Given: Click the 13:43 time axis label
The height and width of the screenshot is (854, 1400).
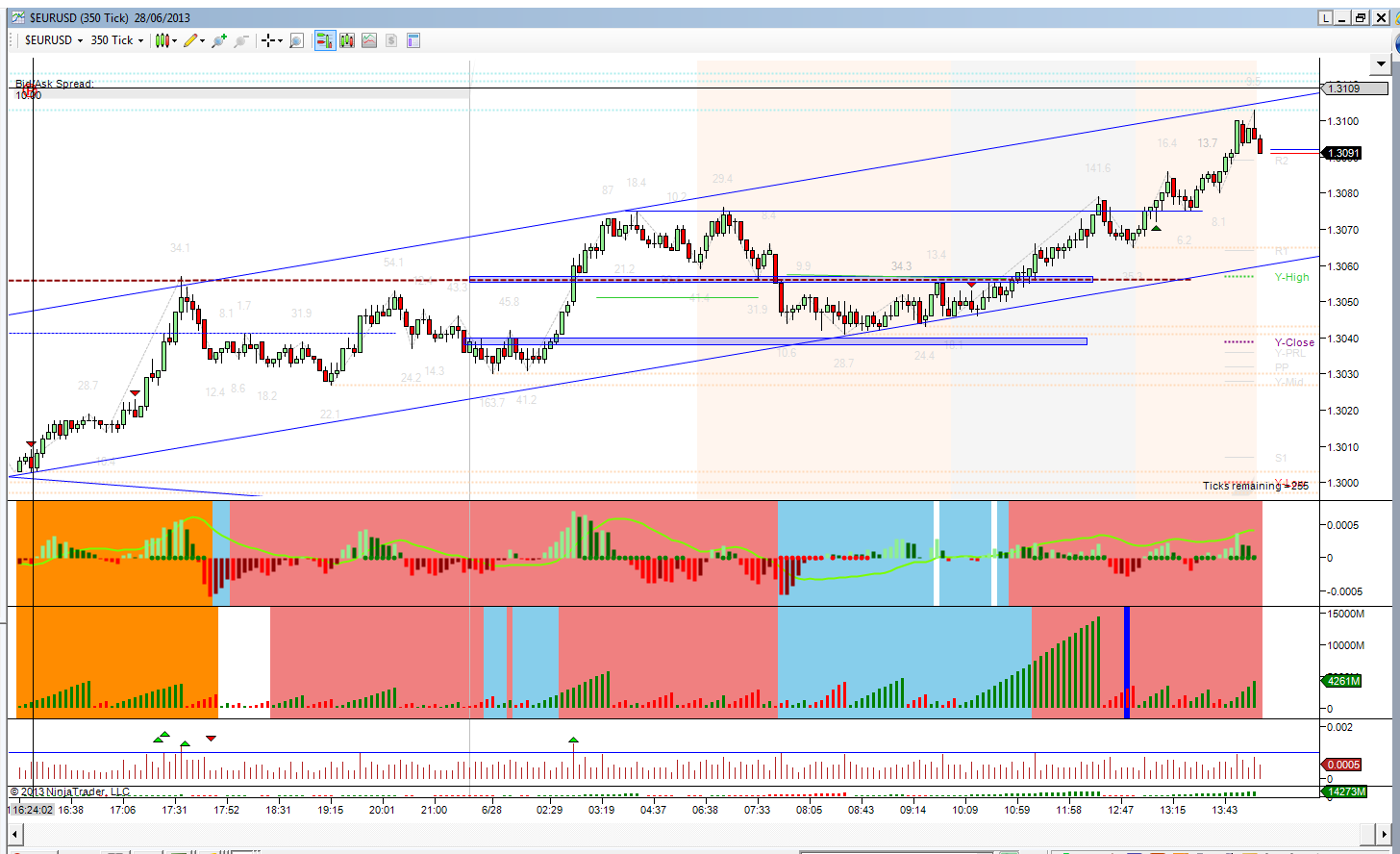Looking at the screenshot, I should tap(1224, 810).
